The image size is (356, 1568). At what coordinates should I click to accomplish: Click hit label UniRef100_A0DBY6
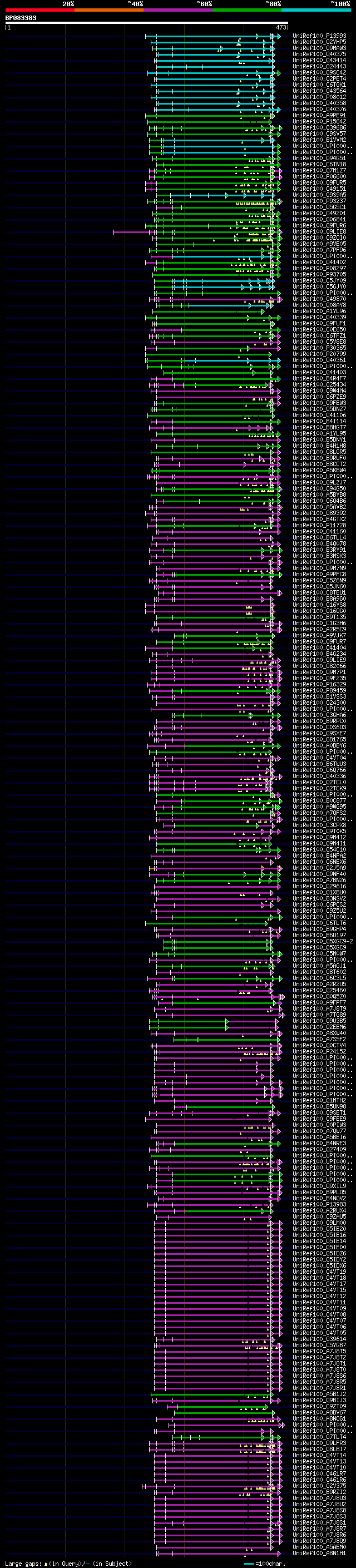coord(319,746)
